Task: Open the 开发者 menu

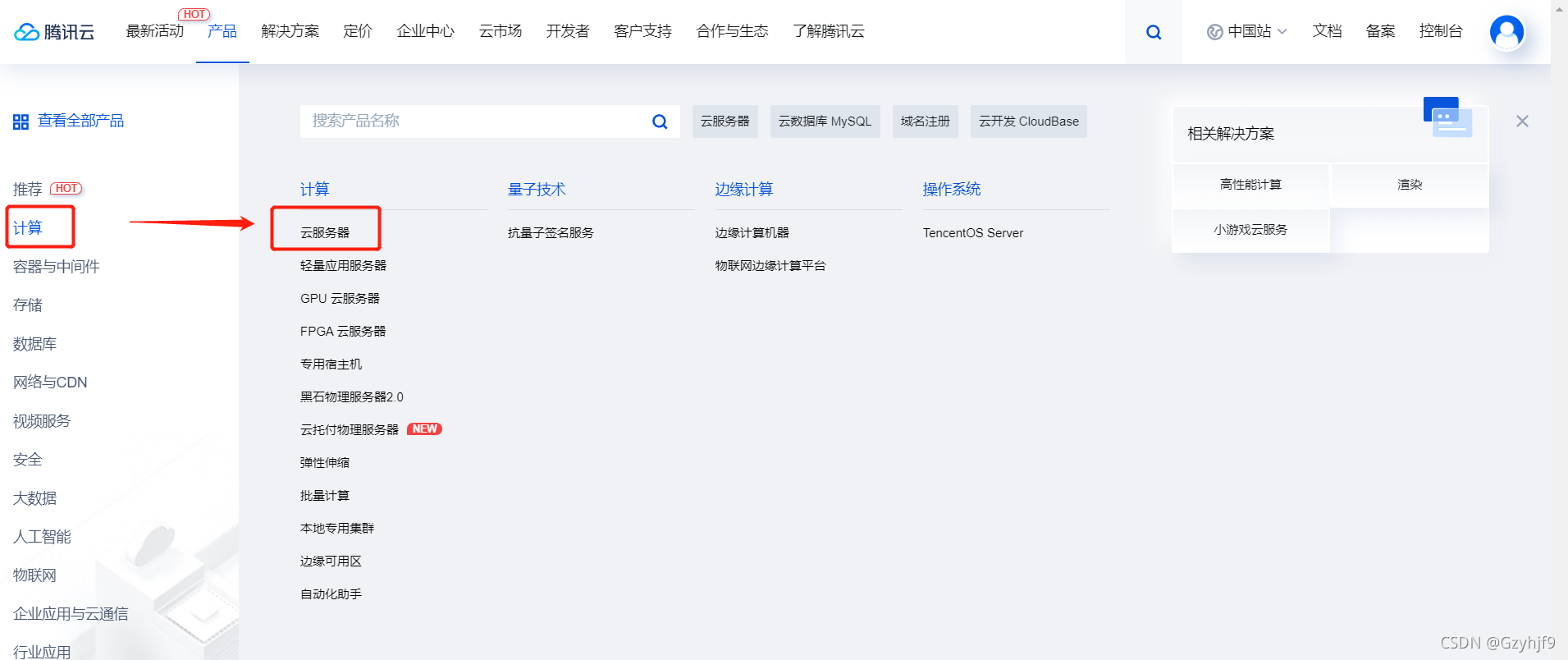Action: tap(568, 31)
